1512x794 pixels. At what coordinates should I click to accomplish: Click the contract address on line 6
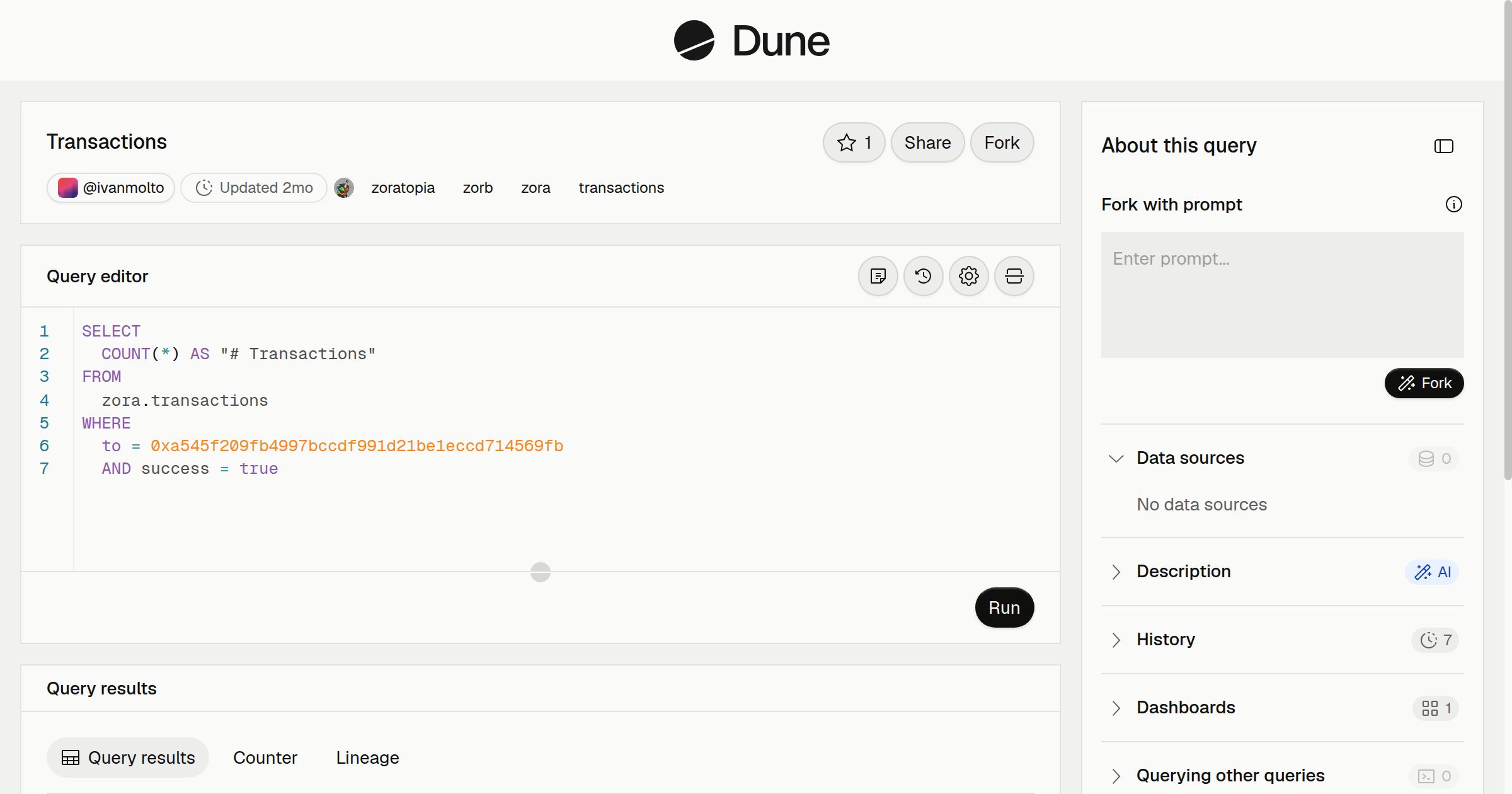[357, 446]
